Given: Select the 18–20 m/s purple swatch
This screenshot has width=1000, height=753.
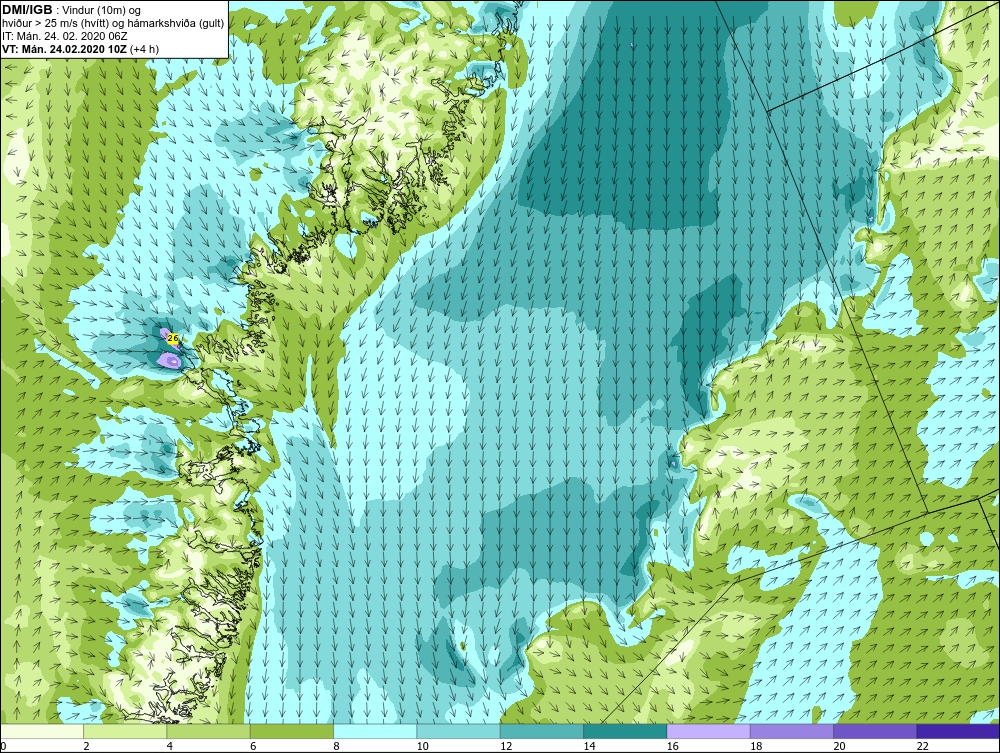Looking at the screenshot, I should coord(791,731).
